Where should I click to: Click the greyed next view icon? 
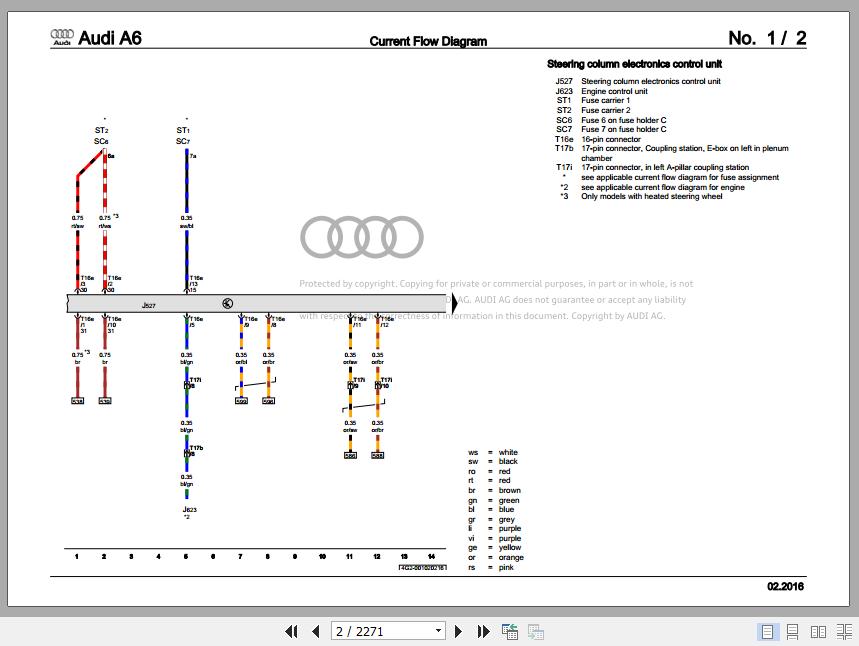535,632
